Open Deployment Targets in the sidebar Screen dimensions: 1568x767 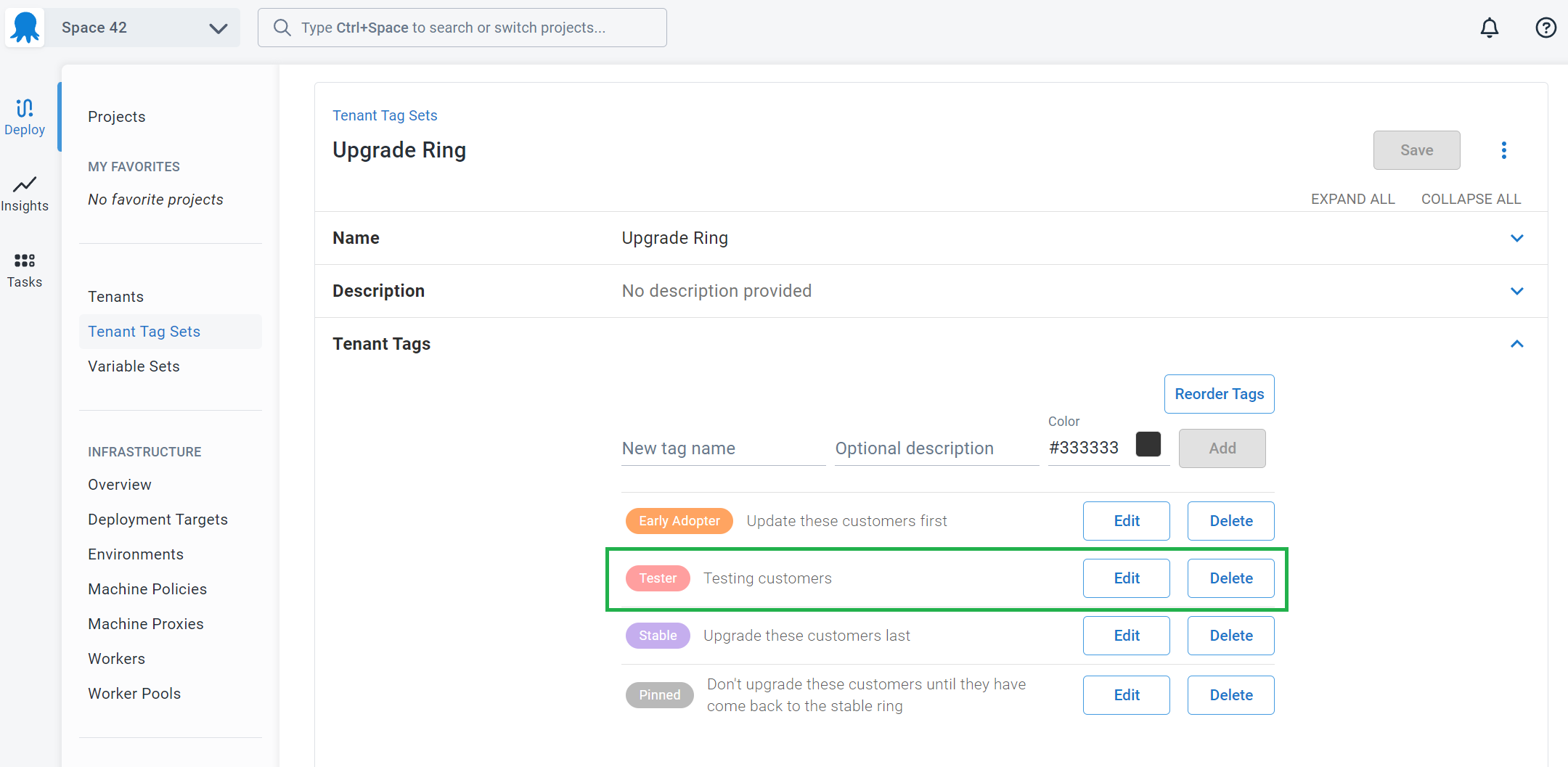pyautogui.click(x=158, y=520)
